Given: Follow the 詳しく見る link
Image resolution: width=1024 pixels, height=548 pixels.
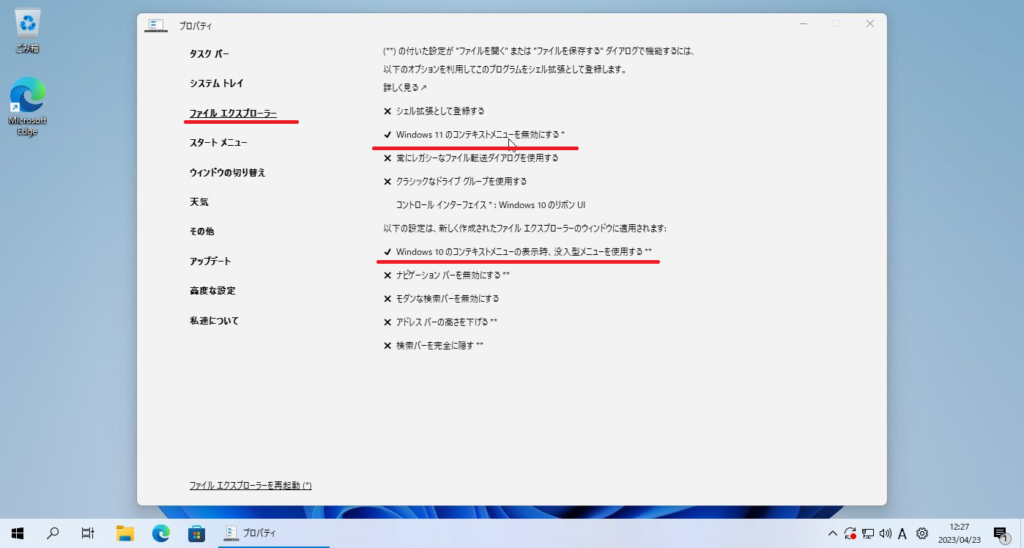Looking at the screenshot, I should [x=405, y=88].
